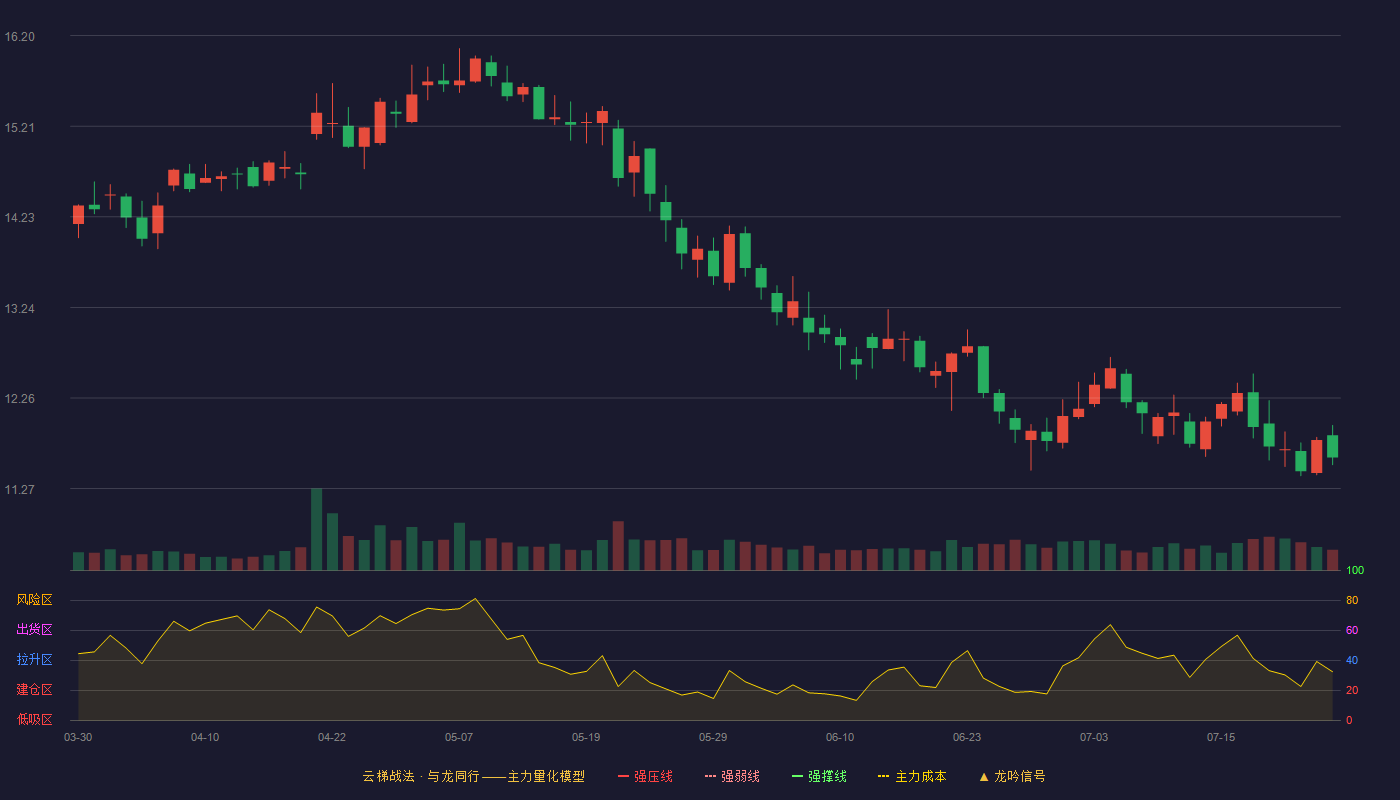Image resolution: width=1400 pixels, height=800 pixels.
Task: Click the 06-23 date axis label
Action: click(967, 737)
